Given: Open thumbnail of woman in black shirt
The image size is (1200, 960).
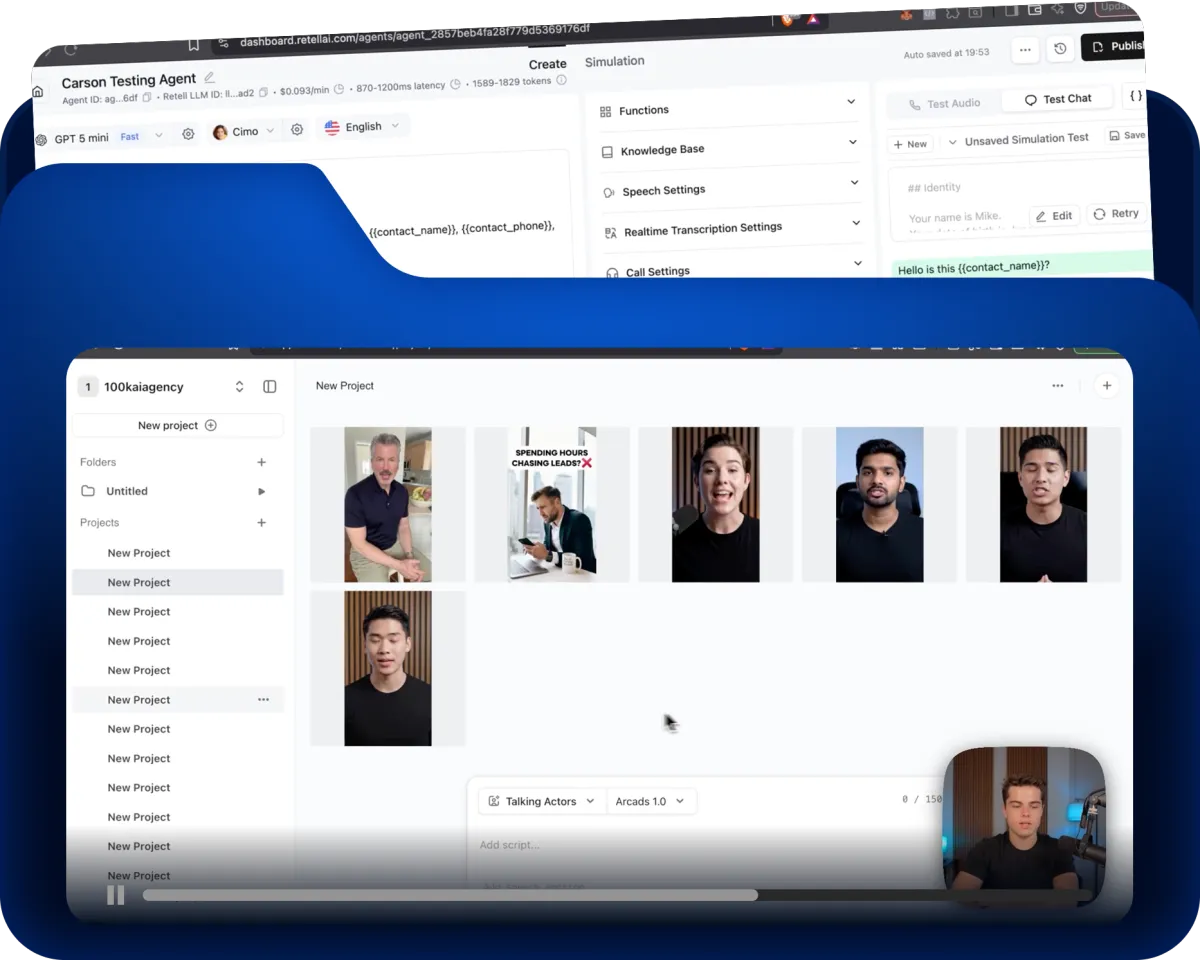Looking at the screenshot, I should (716, 504).
